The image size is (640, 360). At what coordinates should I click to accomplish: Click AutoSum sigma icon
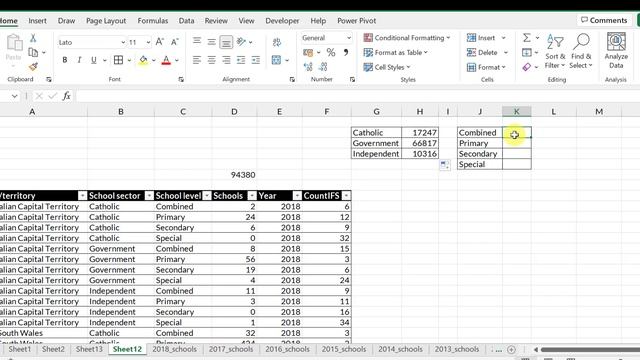[527, 38]
